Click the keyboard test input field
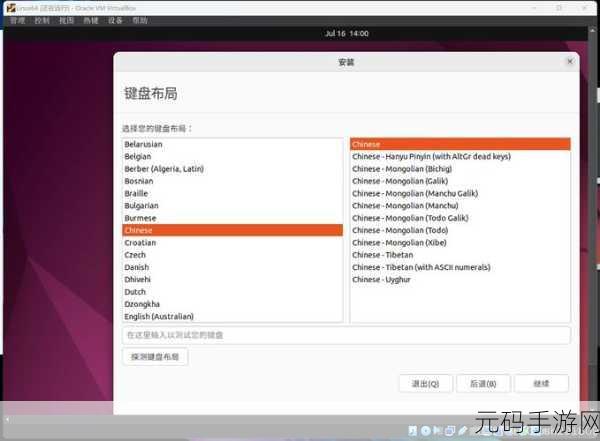This screenshot has width=600, height=441. coord(346,335)
